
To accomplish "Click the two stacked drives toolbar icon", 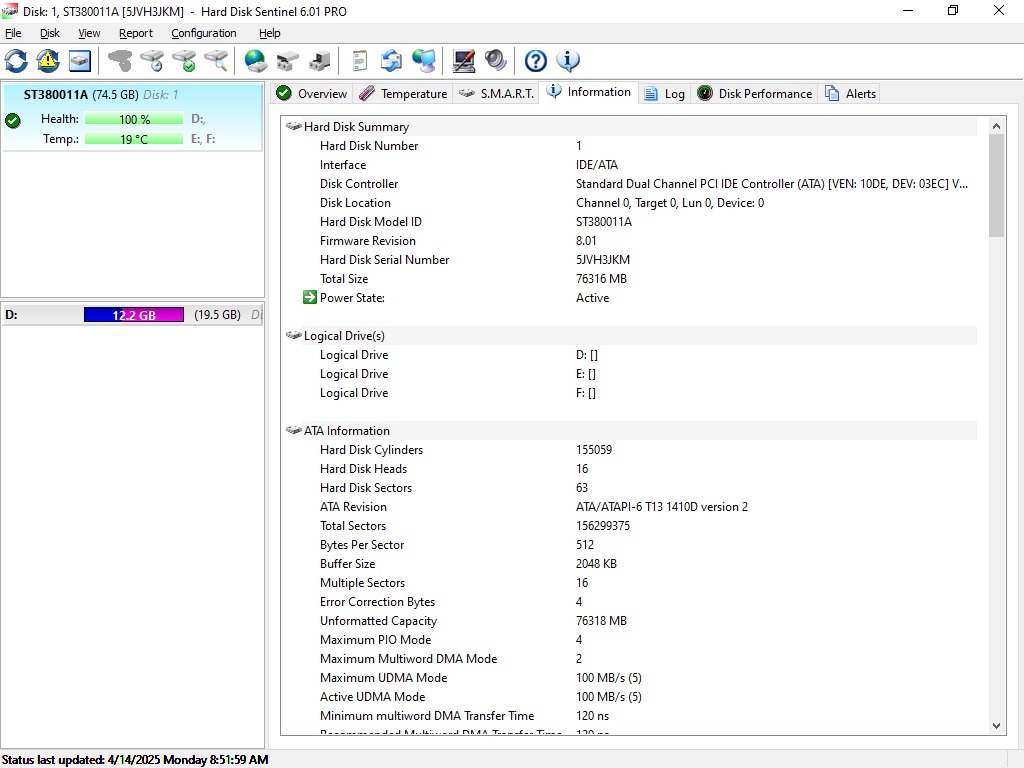I will (x=287, y=61).
